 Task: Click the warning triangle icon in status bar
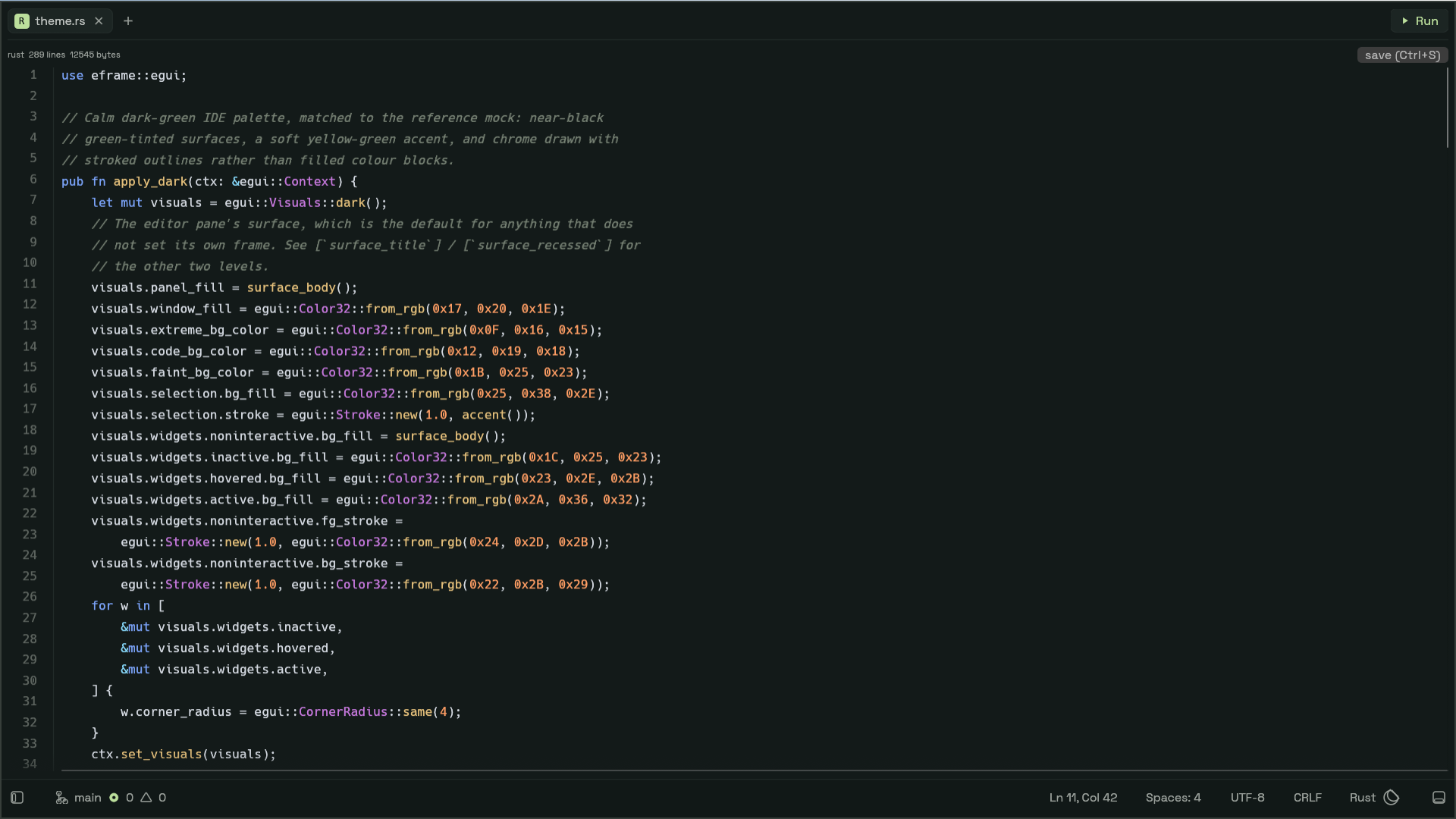click(x=146, y=797)
